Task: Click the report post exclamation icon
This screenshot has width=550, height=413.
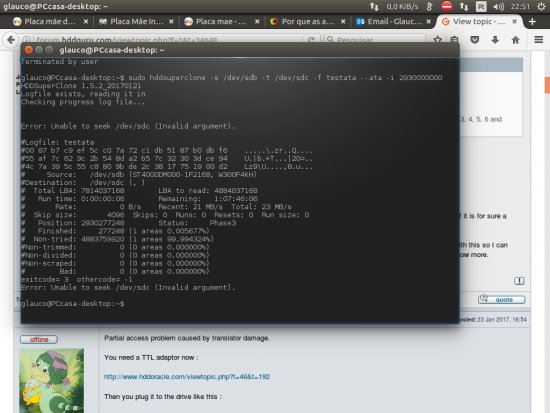Action: point(519,281)
